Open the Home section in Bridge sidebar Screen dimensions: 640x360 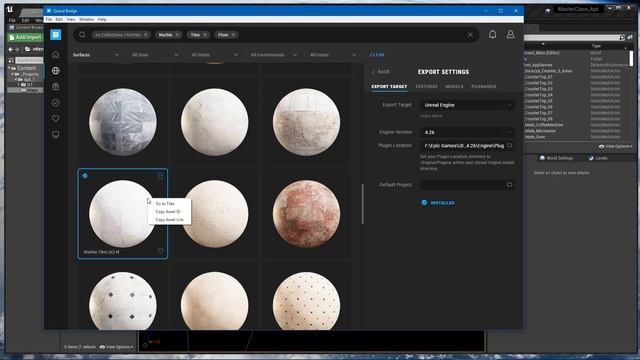pos(56,55)
